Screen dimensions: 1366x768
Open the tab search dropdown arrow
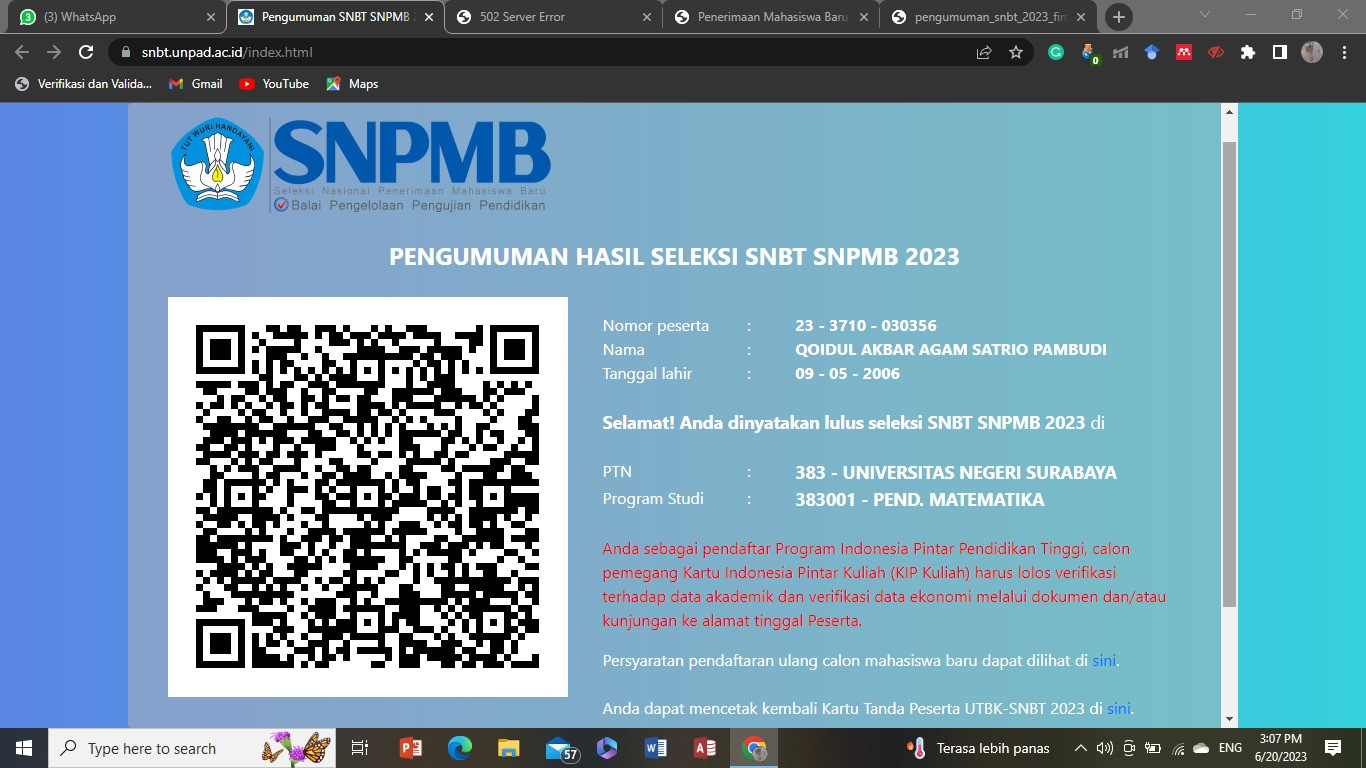[x=1204, y=15]
